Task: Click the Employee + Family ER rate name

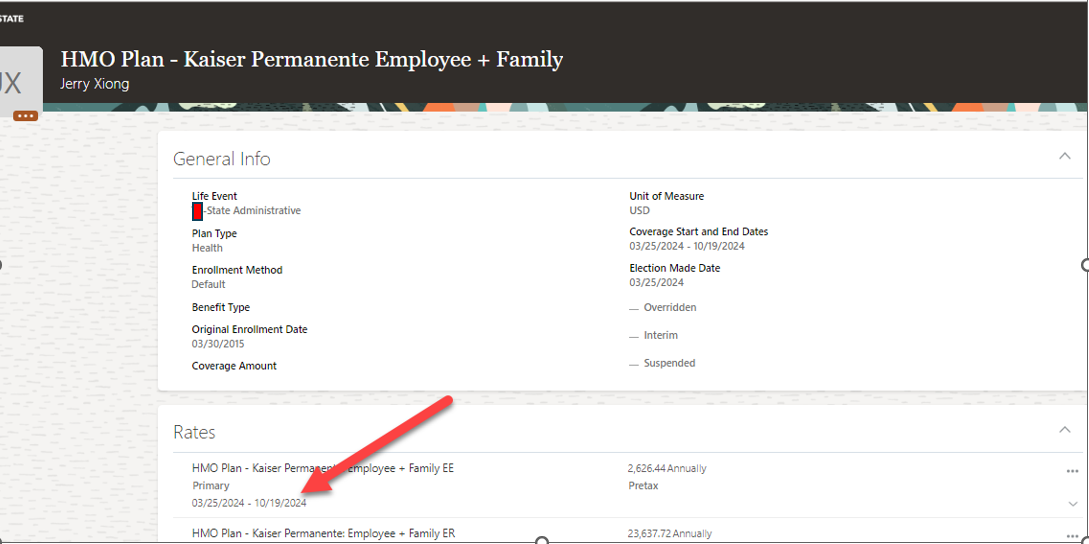Action: 324,534
